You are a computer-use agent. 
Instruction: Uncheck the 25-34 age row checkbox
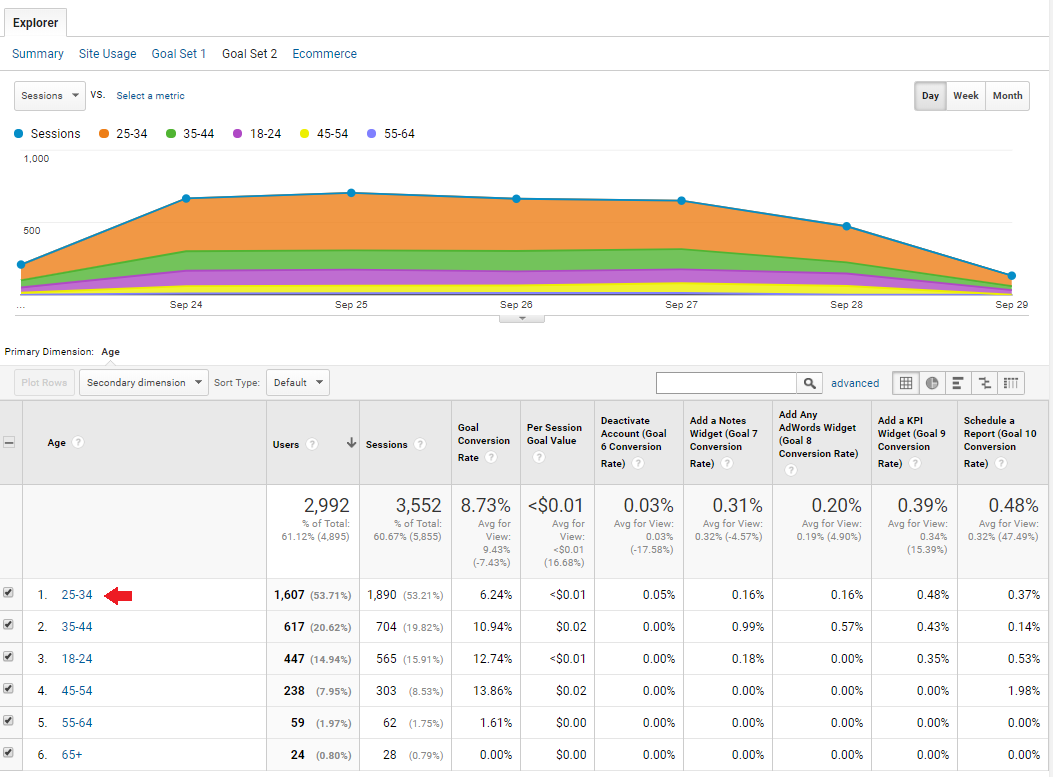point(9,593)
